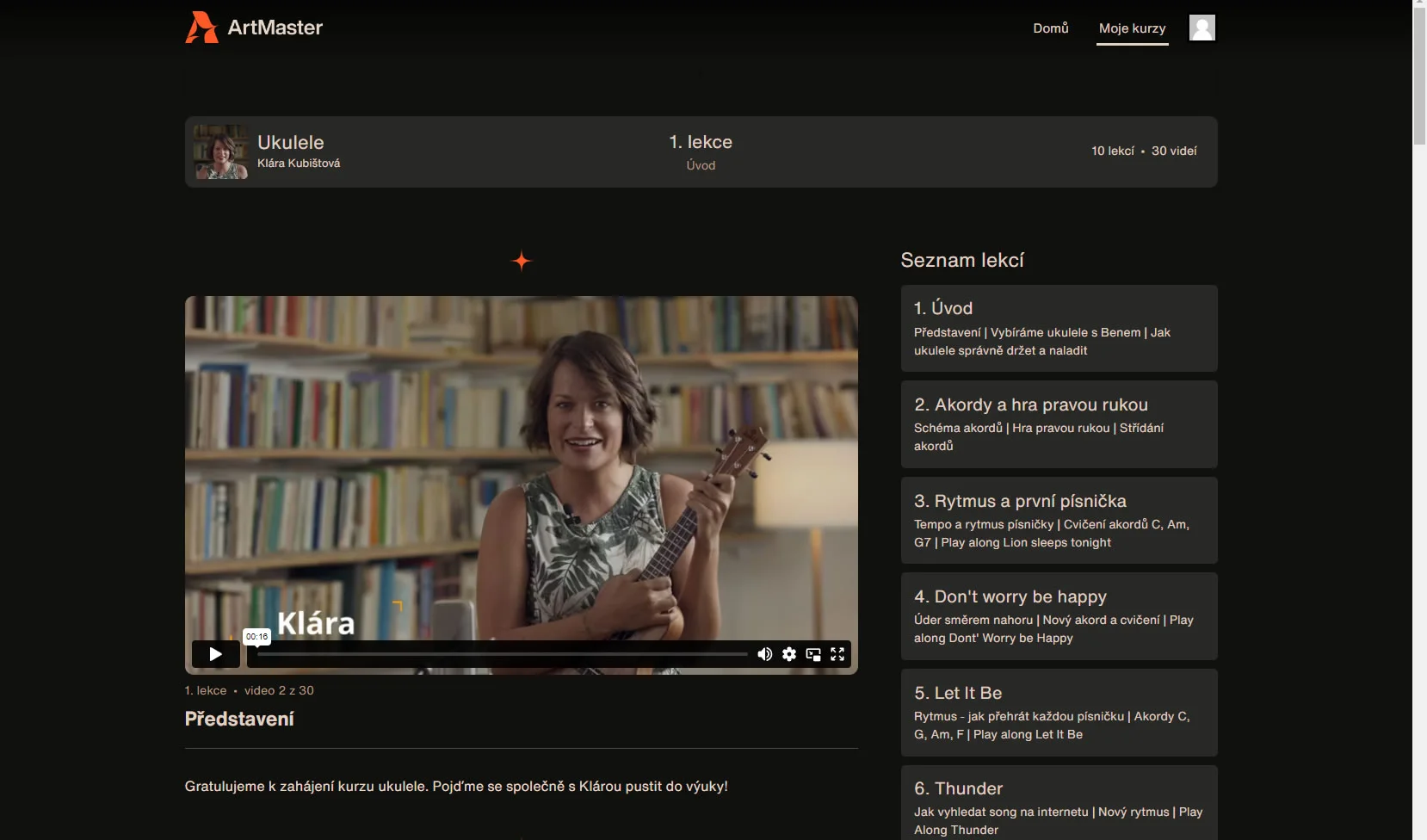
Task: Go to Domů in navigation
Action: 1050,28
